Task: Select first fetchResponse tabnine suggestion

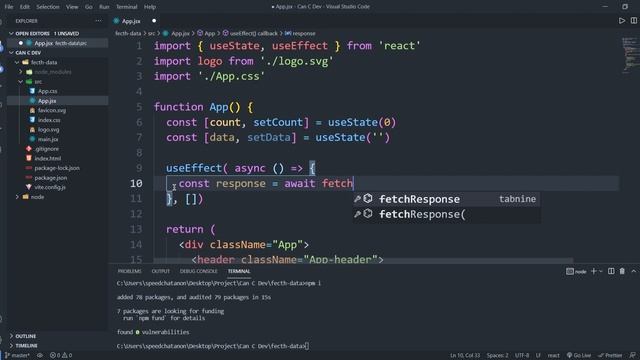Action: pyautogui.click(x=447, y=199)
